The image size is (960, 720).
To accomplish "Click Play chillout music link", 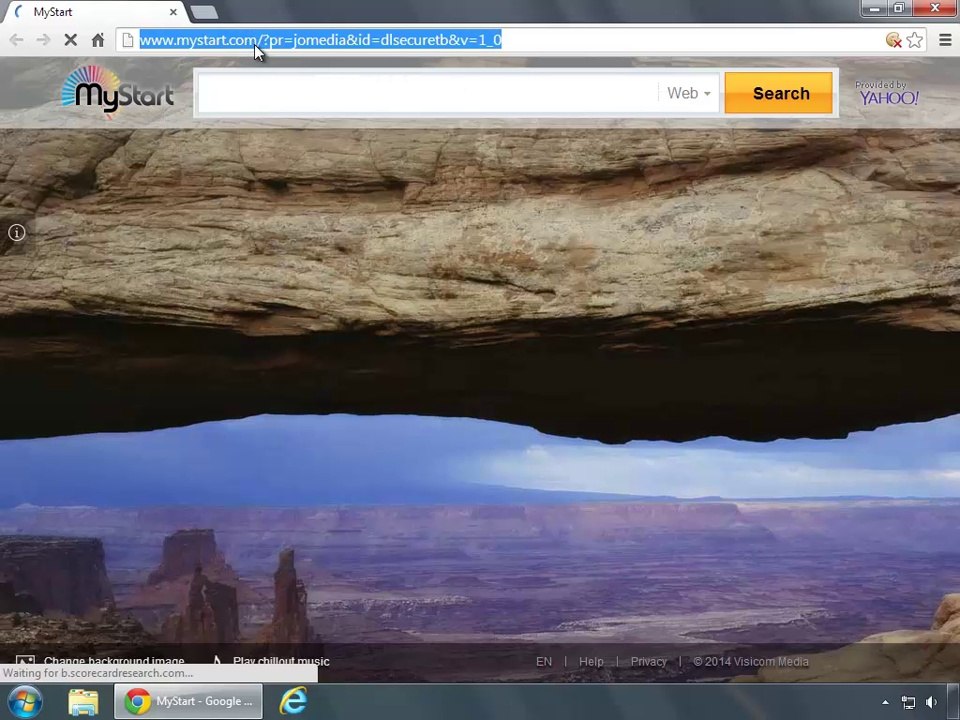I will tap(281, 661).
